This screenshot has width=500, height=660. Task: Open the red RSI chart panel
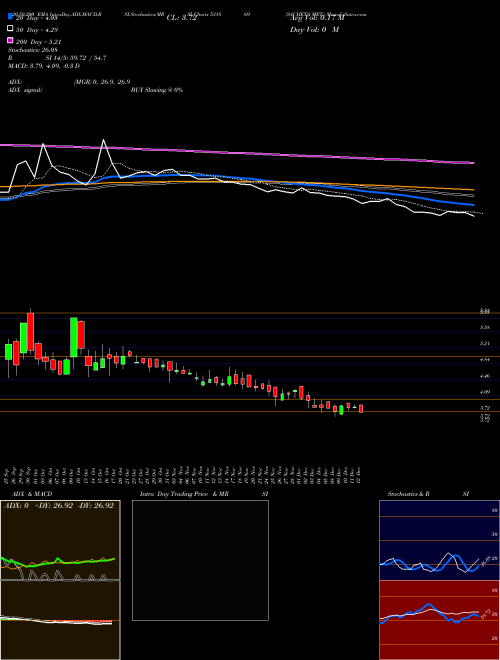point(439,620)
